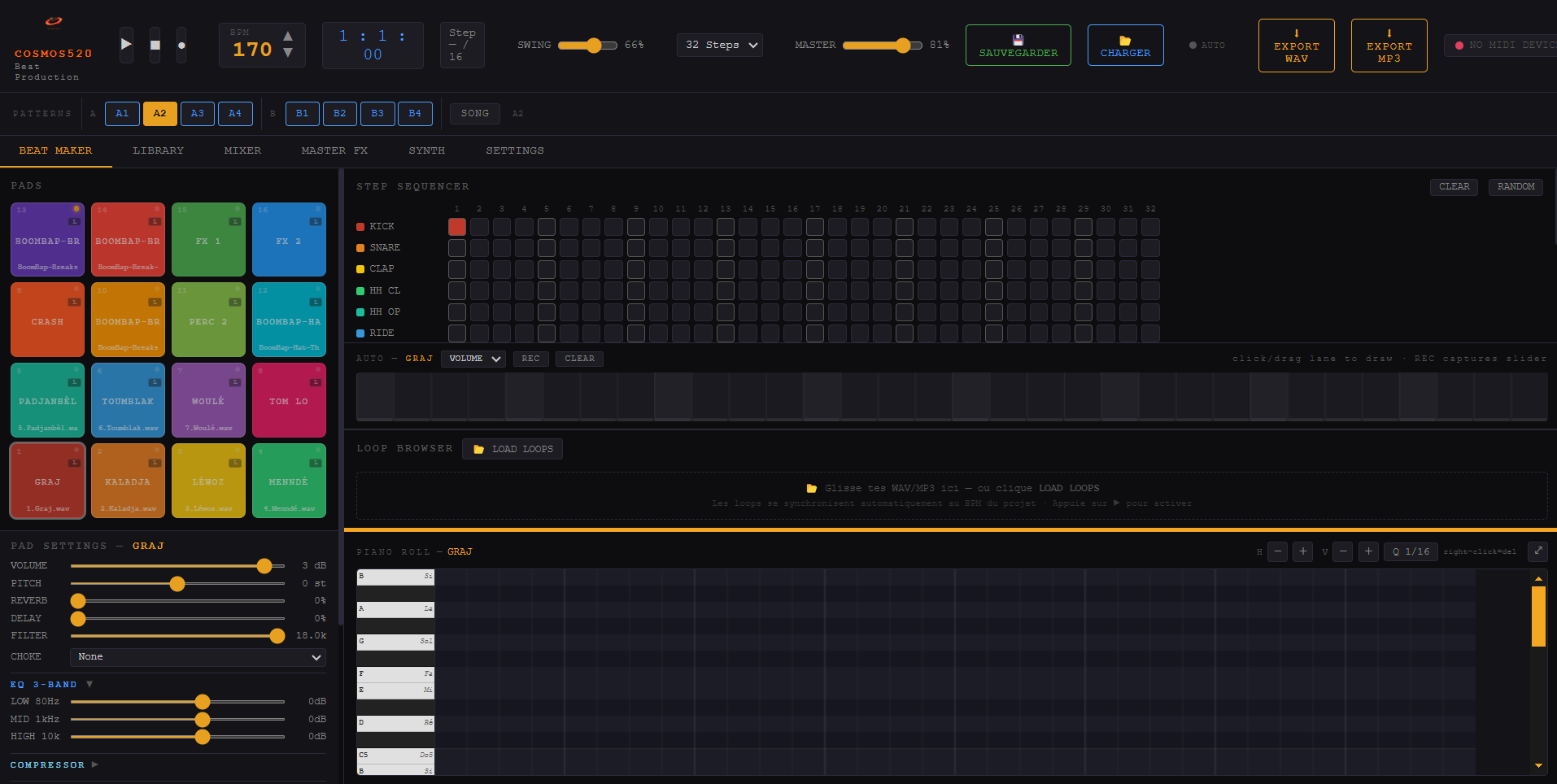Expand the piano roll with the diagonal arrow icon
This screenshot has width=1557, height=784.
(1537, 551)
